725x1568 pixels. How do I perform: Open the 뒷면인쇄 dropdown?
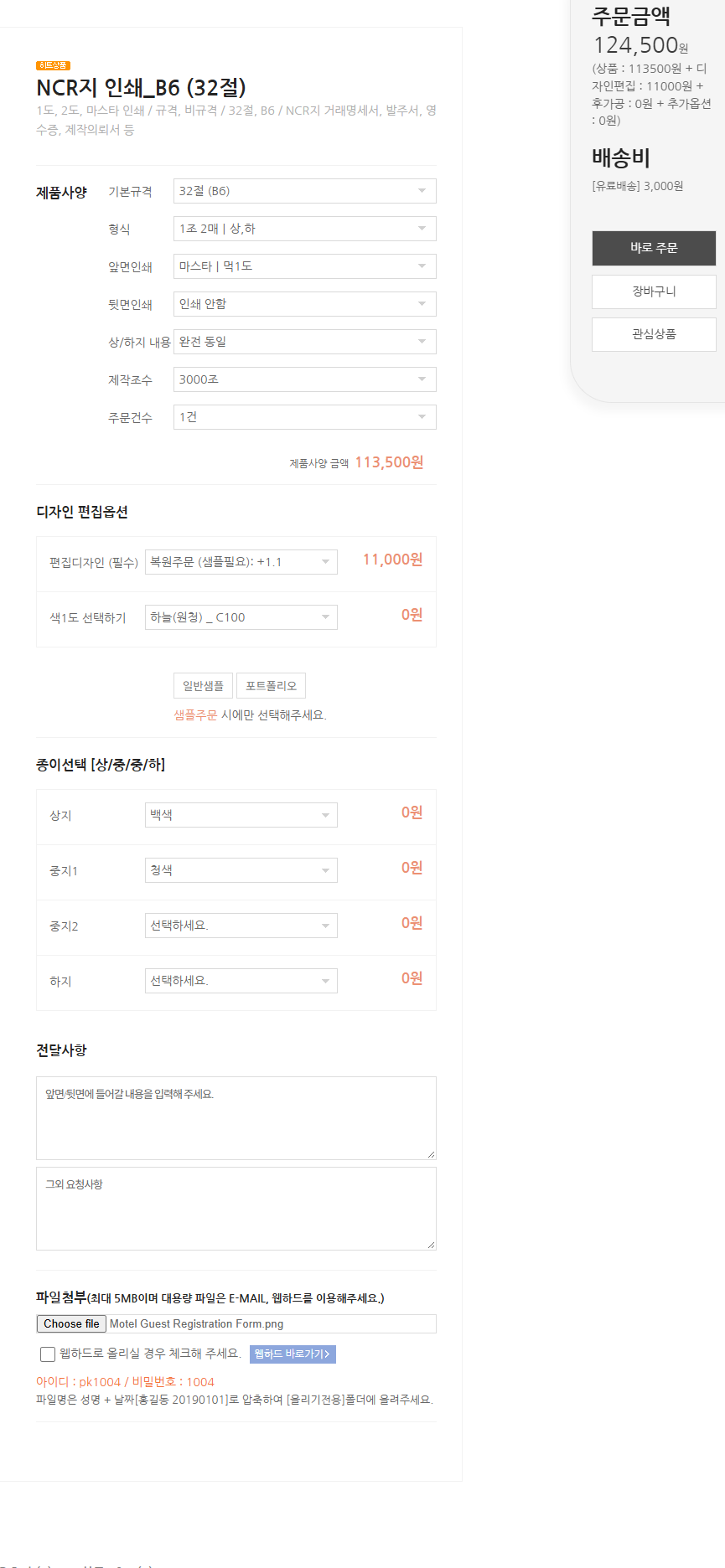[304, 304]
